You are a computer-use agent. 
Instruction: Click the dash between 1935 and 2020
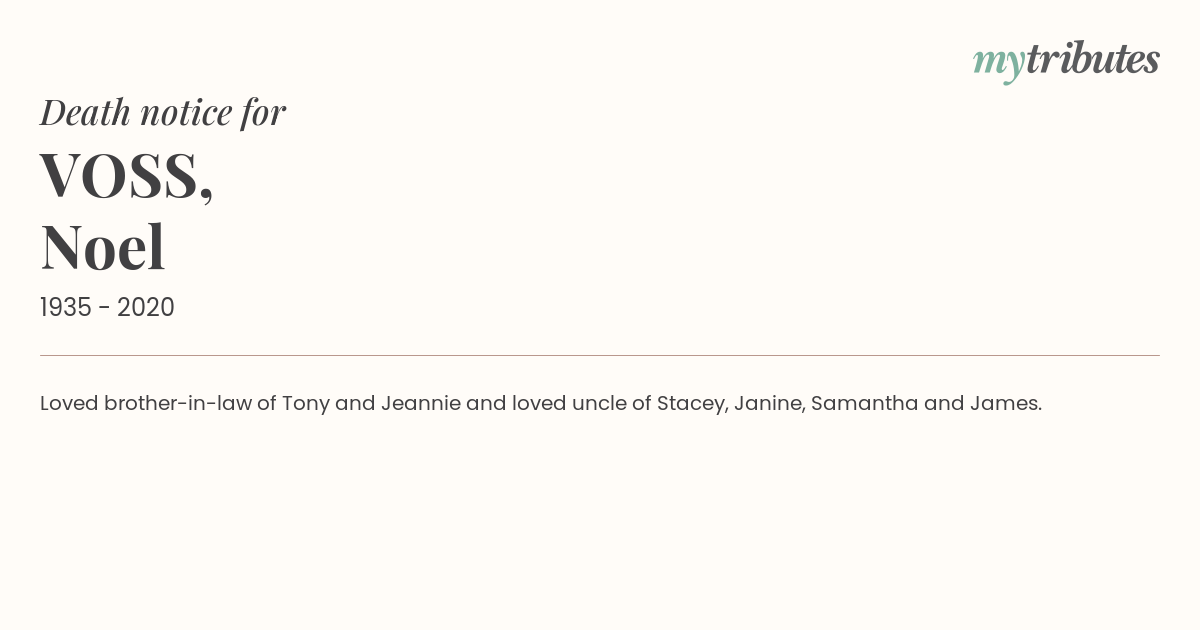pos(104,309)
